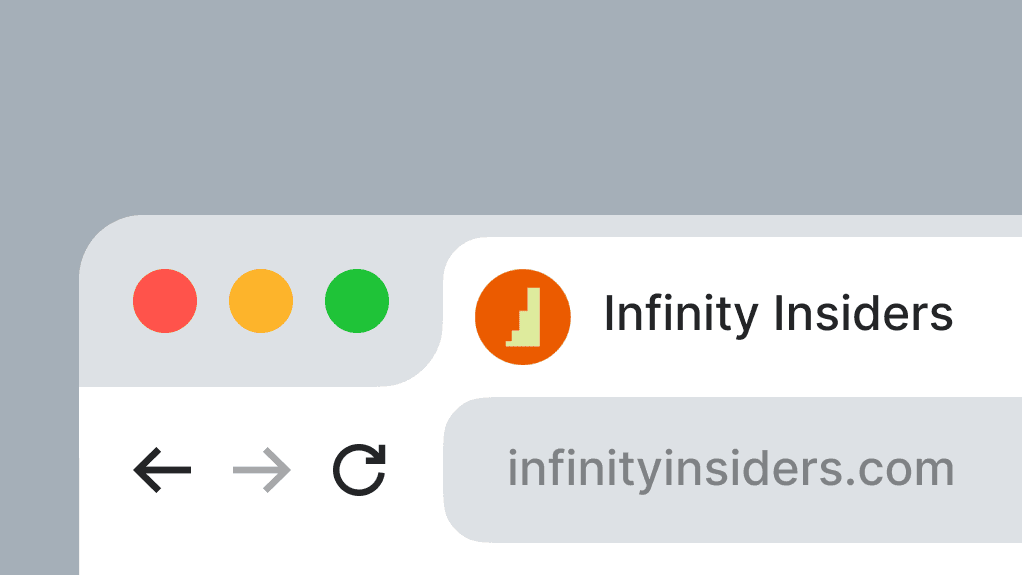Maximize the window using the green circle
This screenshot has height=575, width=1022.
click(x=357, y=301)
